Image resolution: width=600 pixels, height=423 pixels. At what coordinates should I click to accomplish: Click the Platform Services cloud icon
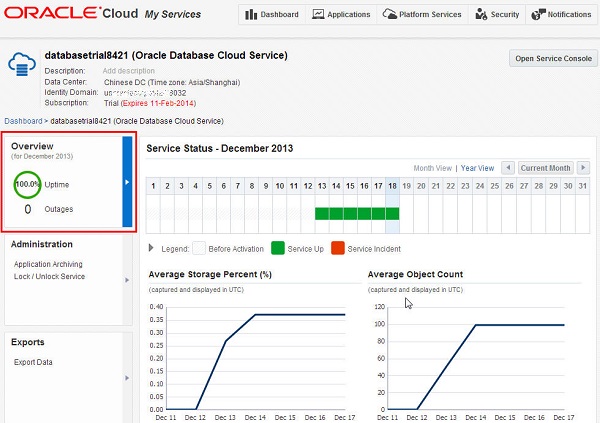click(390, 14)
